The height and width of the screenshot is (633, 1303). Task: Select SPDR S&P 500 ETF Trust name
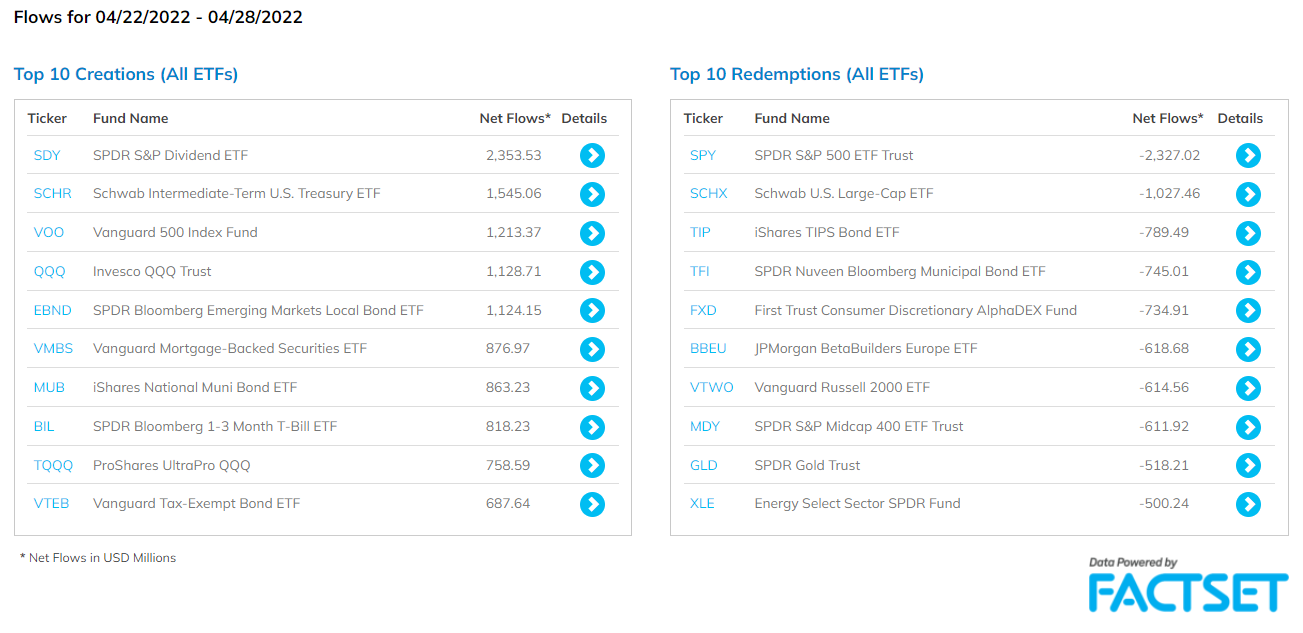[x=834, y=155]
